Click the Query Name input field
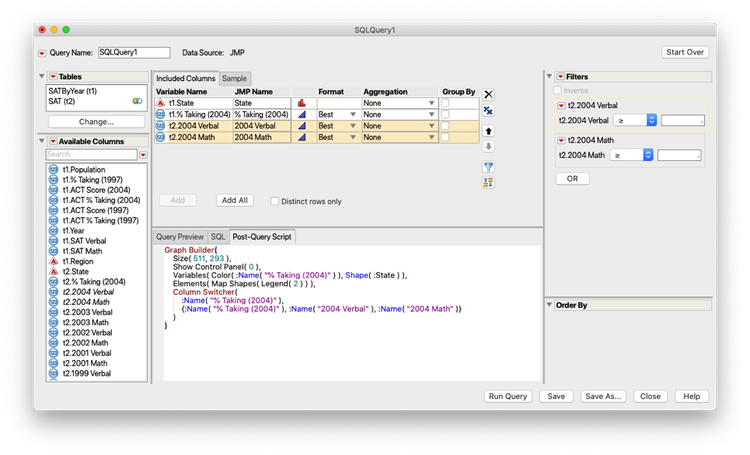750x455 pixels. 134,53
